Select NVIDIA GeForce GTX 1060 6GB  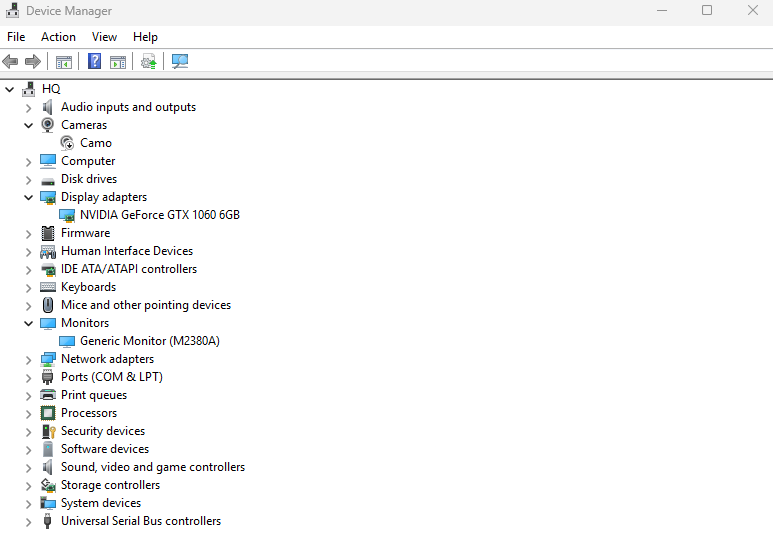click(160, 215)
